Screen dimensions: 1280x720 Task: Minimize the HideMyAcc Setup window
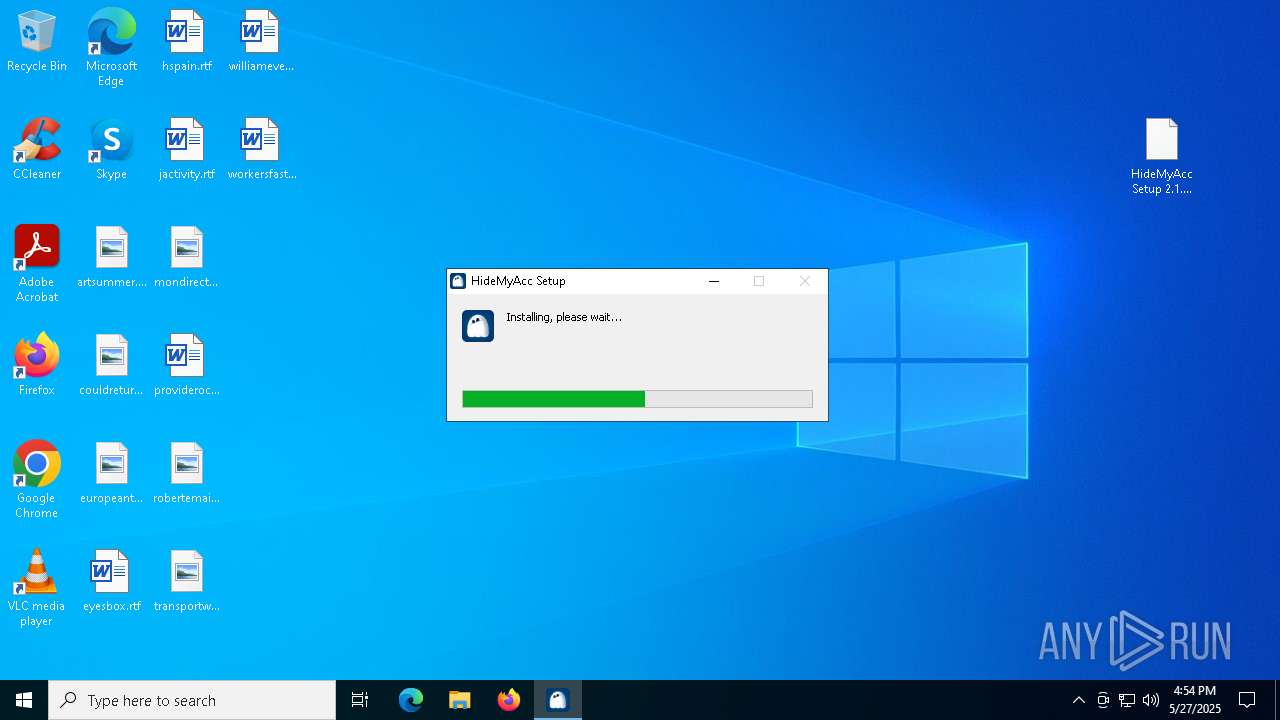pos(714,281)
